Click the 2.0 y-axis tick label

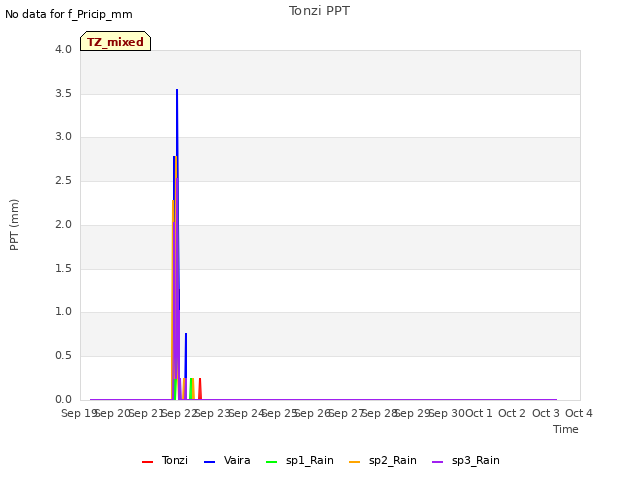coord(63,224)
